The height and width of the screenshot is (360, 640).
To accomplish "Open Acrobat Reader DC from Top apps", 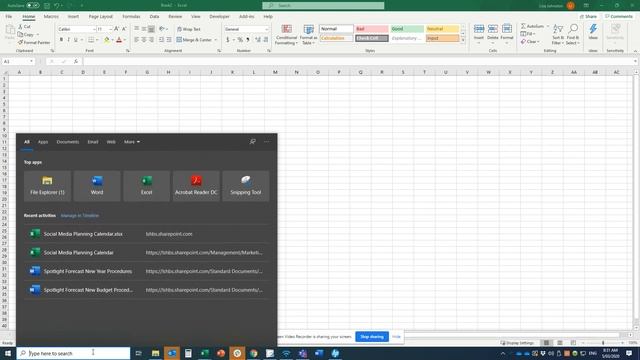I will coord(196,186).
